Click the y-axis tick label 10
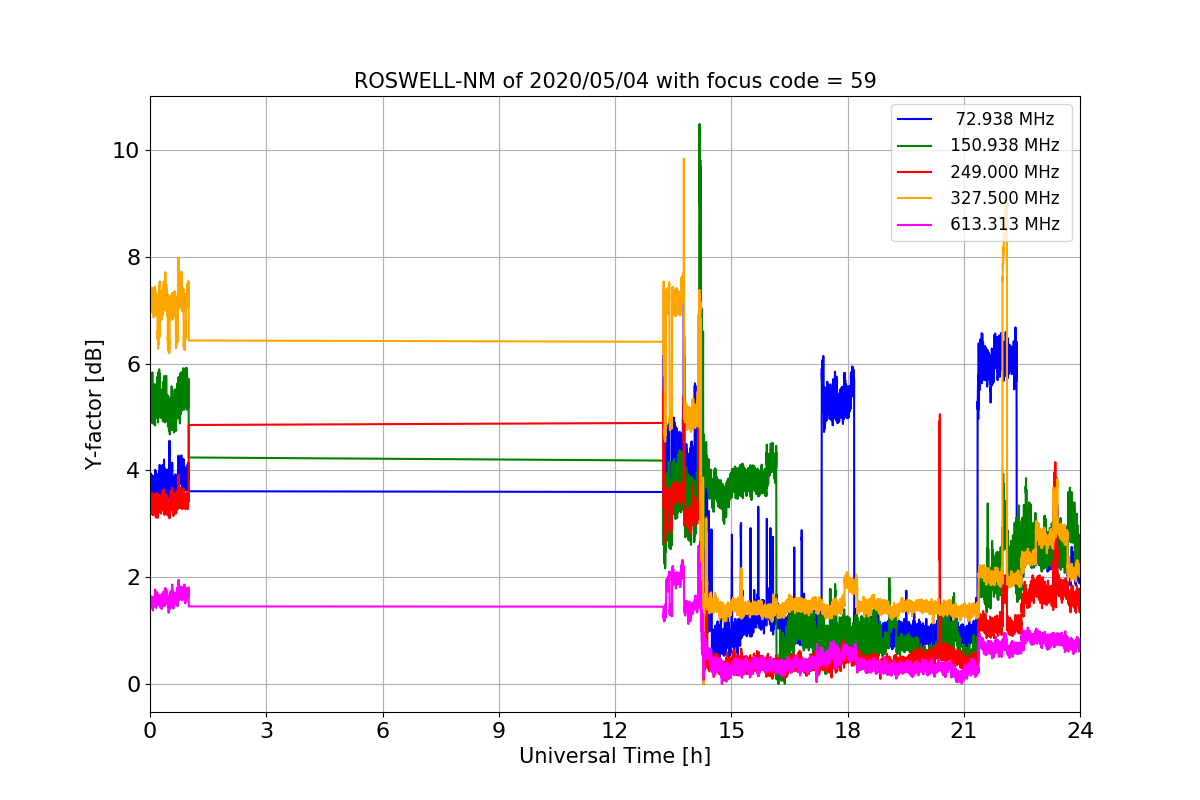The height and width of the screenshot is (800, 1200). pyautogui.click(x=128, y=151)
